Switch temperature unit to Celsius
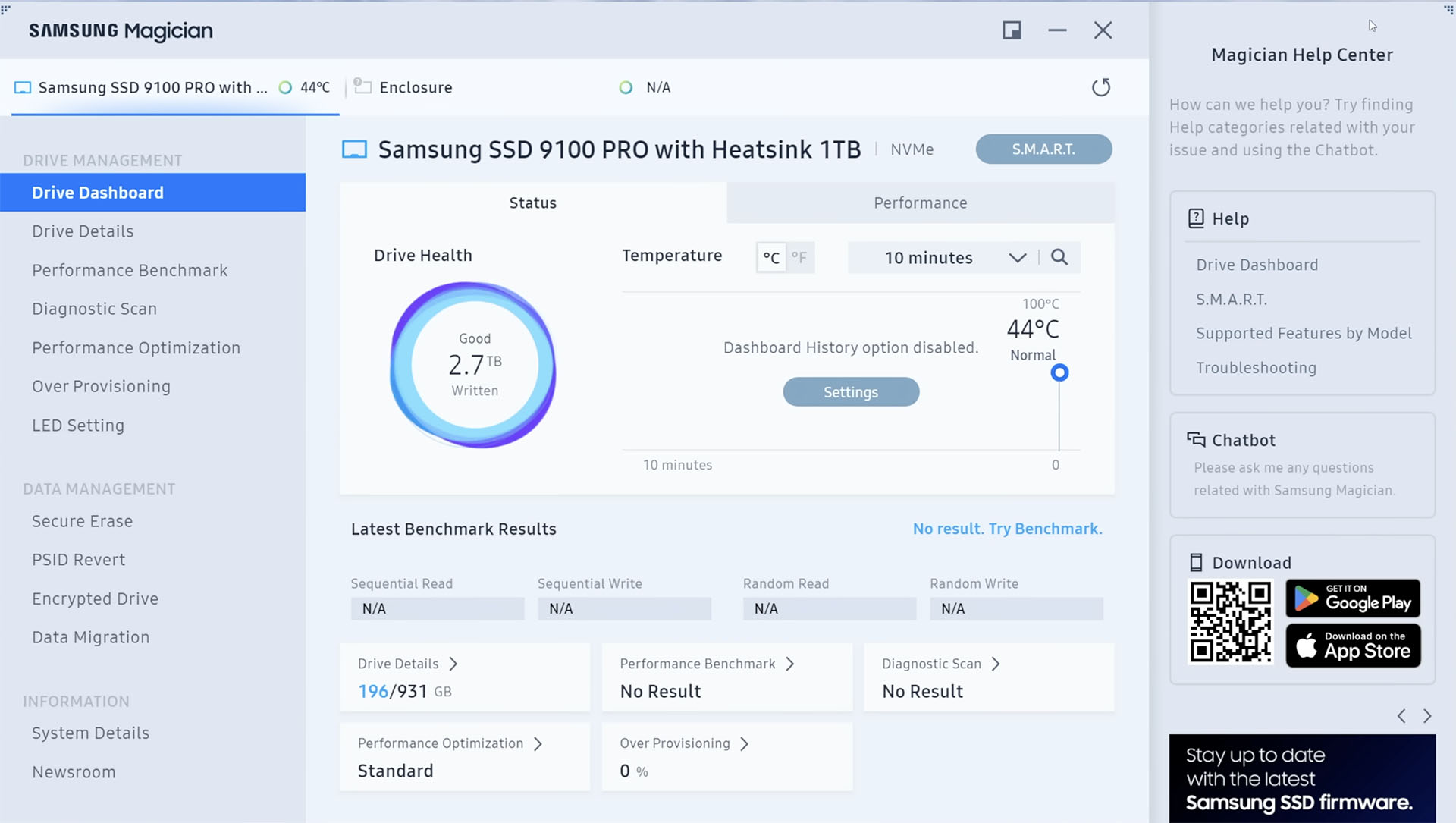 [x=771, y=257]
